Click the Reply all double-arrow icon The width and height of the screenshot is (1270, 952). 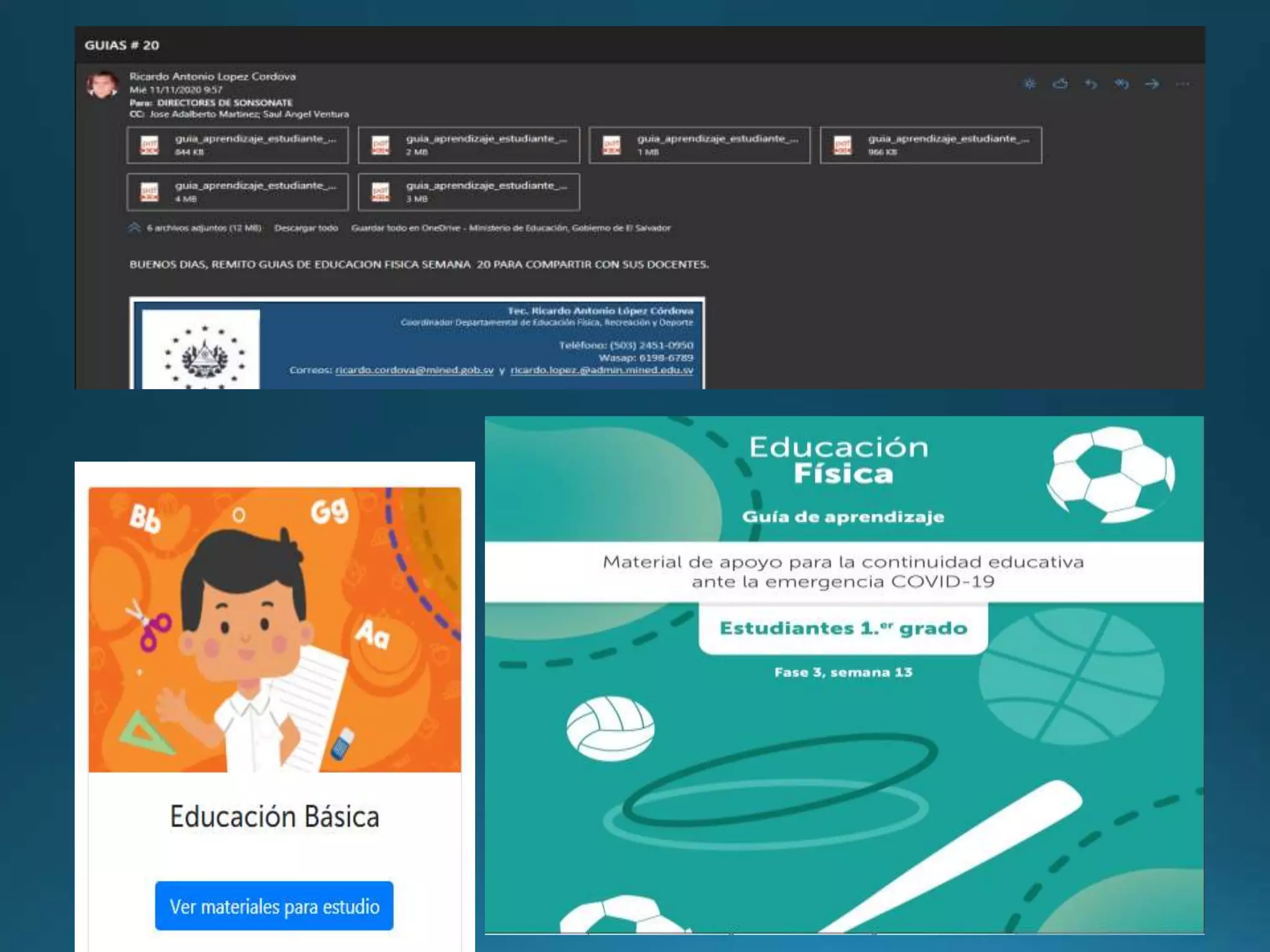click(1121, 84)
